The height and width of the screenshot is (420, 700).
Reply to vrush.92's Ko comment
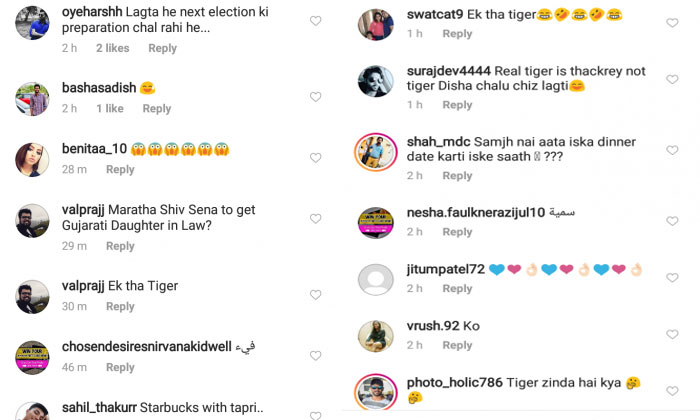[x=457, y=345]
